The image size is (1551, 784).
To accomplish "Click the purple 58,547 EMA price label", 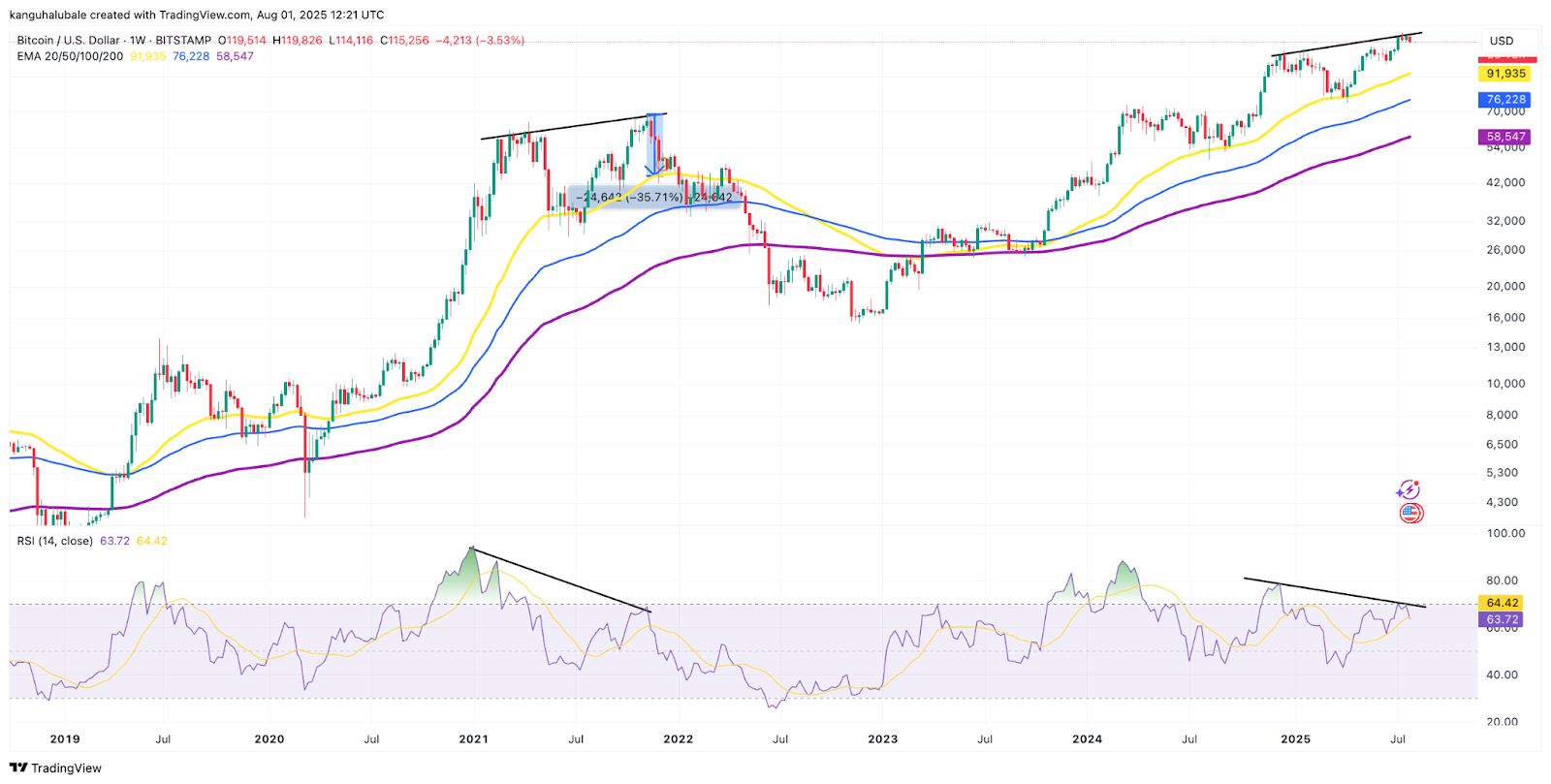I will click(x=1505, y=137).
